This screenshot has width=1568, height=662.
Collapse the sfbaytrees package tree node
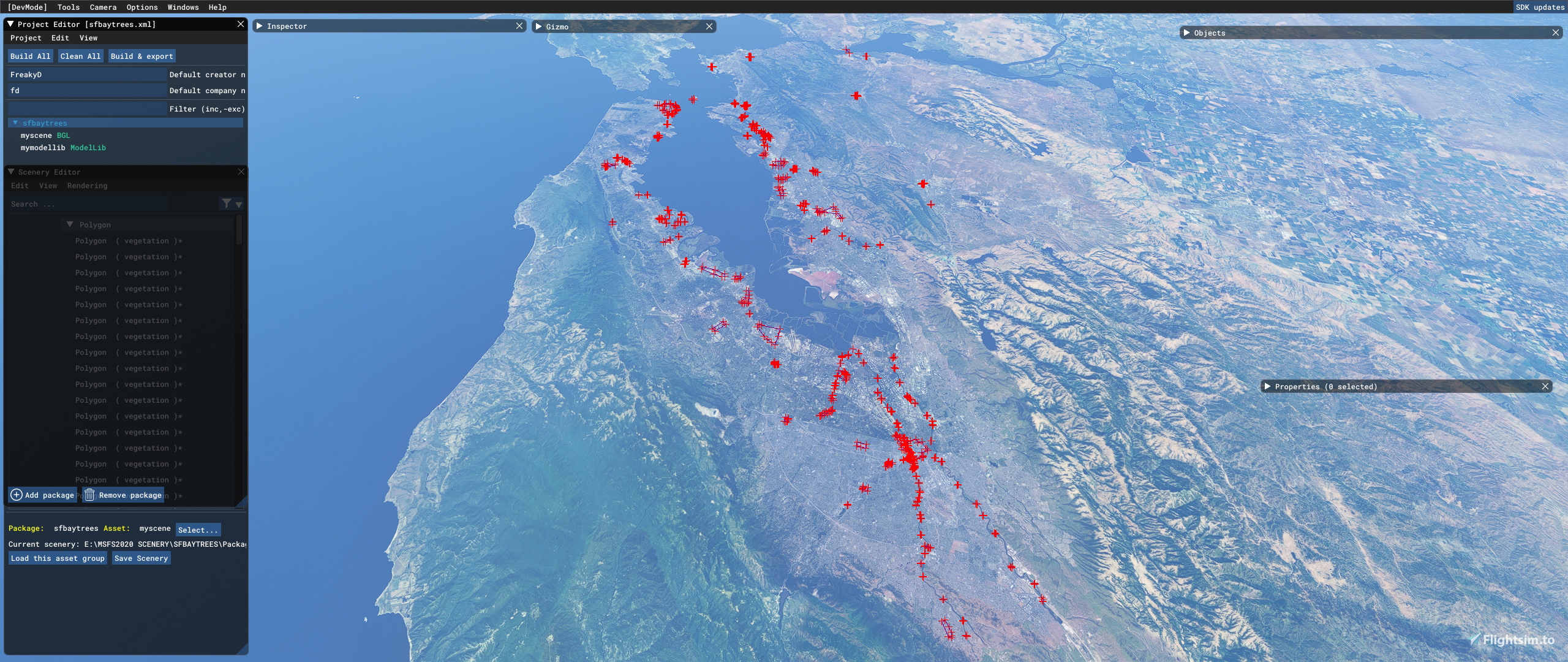point(15,123)
